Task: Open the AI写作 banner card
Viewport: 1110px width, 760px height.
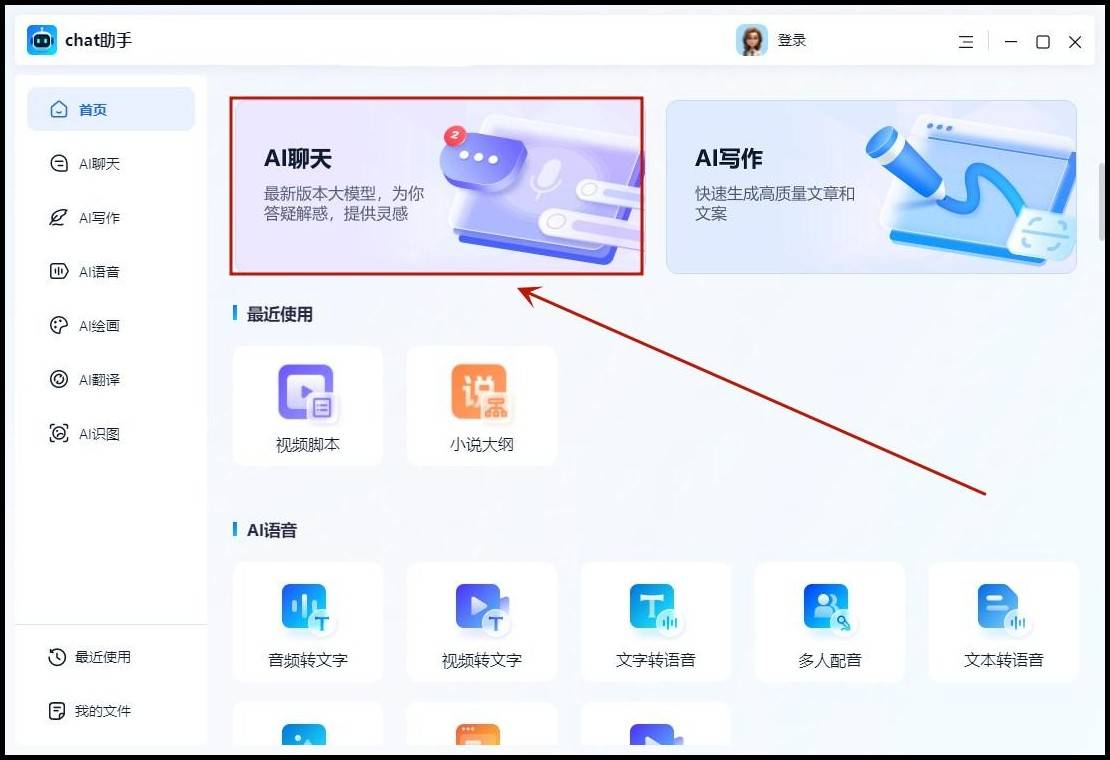Action: click(x=871, y=187)
